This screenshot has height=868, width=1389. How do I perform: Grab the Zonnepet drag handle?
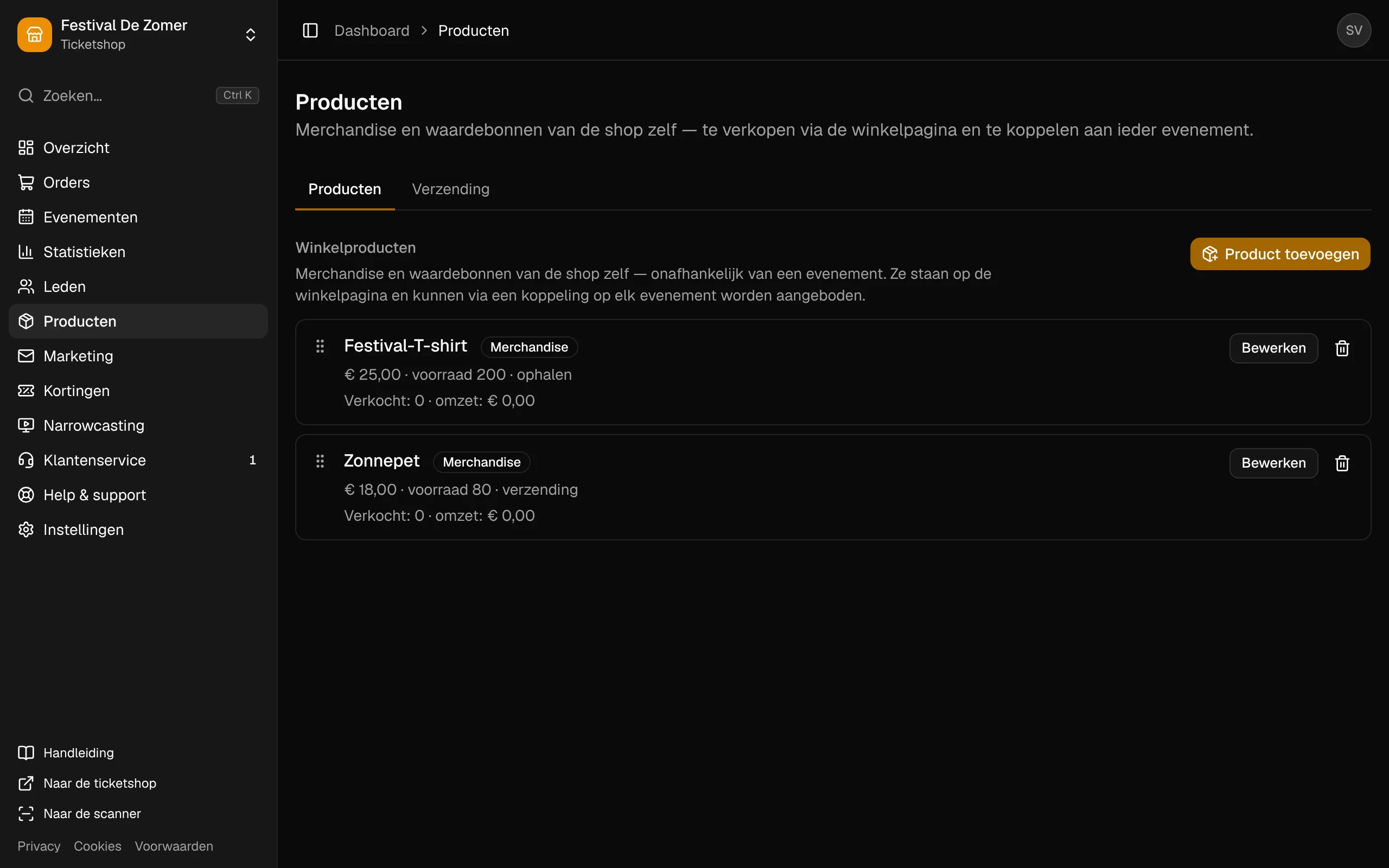(x=320, y=461)
